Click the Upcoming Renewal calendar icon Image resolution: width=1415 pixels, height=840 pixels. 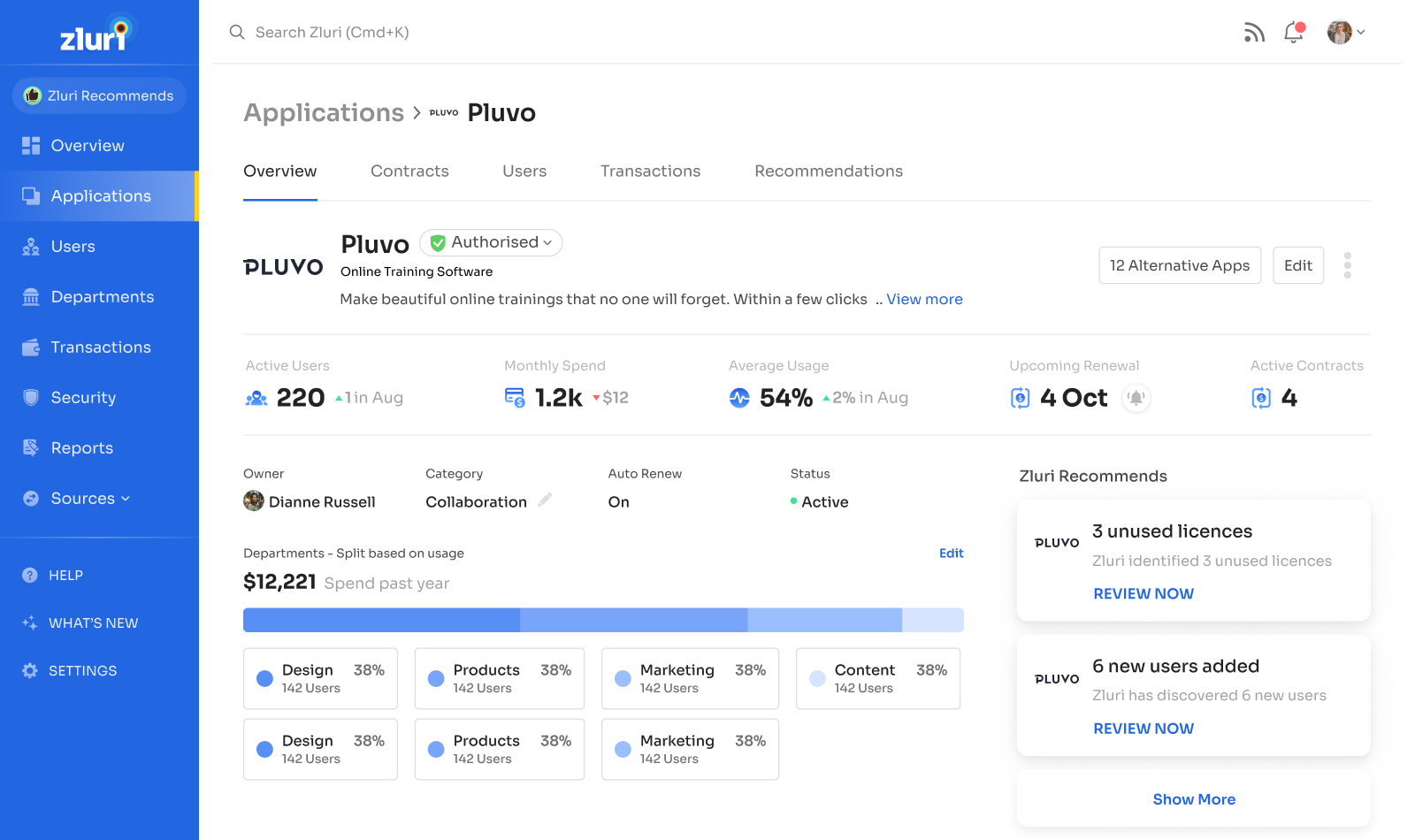pyautogui.click(x=1021, y=398)
